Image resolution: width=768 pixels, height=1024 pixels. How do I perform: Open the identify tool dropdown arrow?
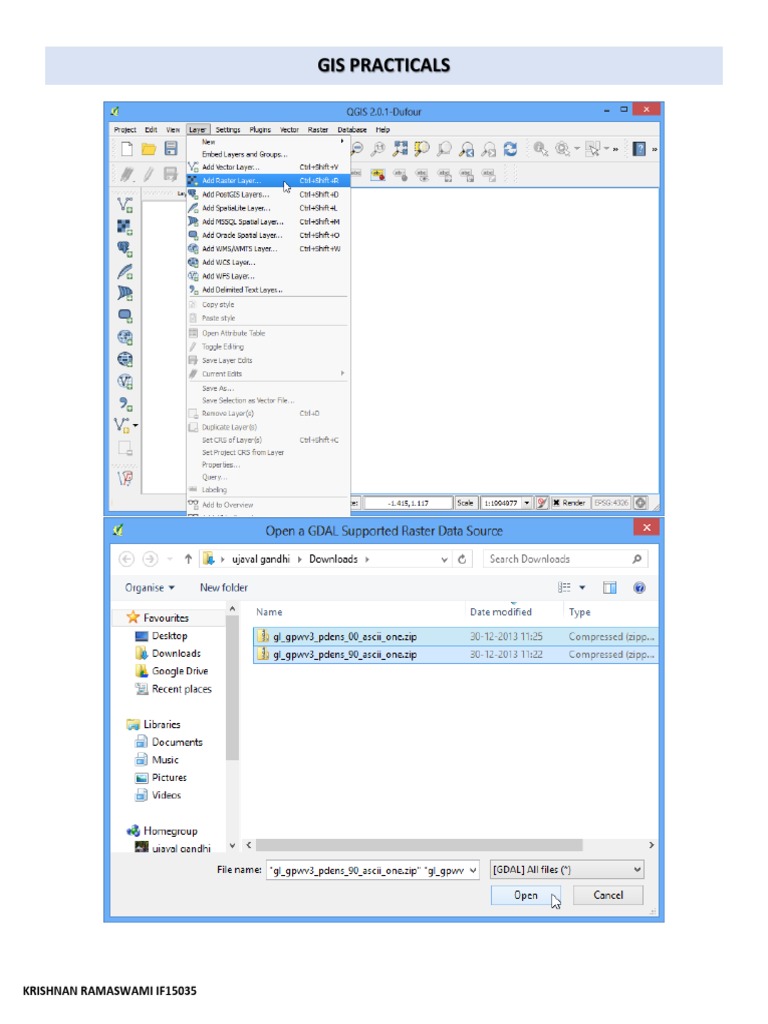577,149
